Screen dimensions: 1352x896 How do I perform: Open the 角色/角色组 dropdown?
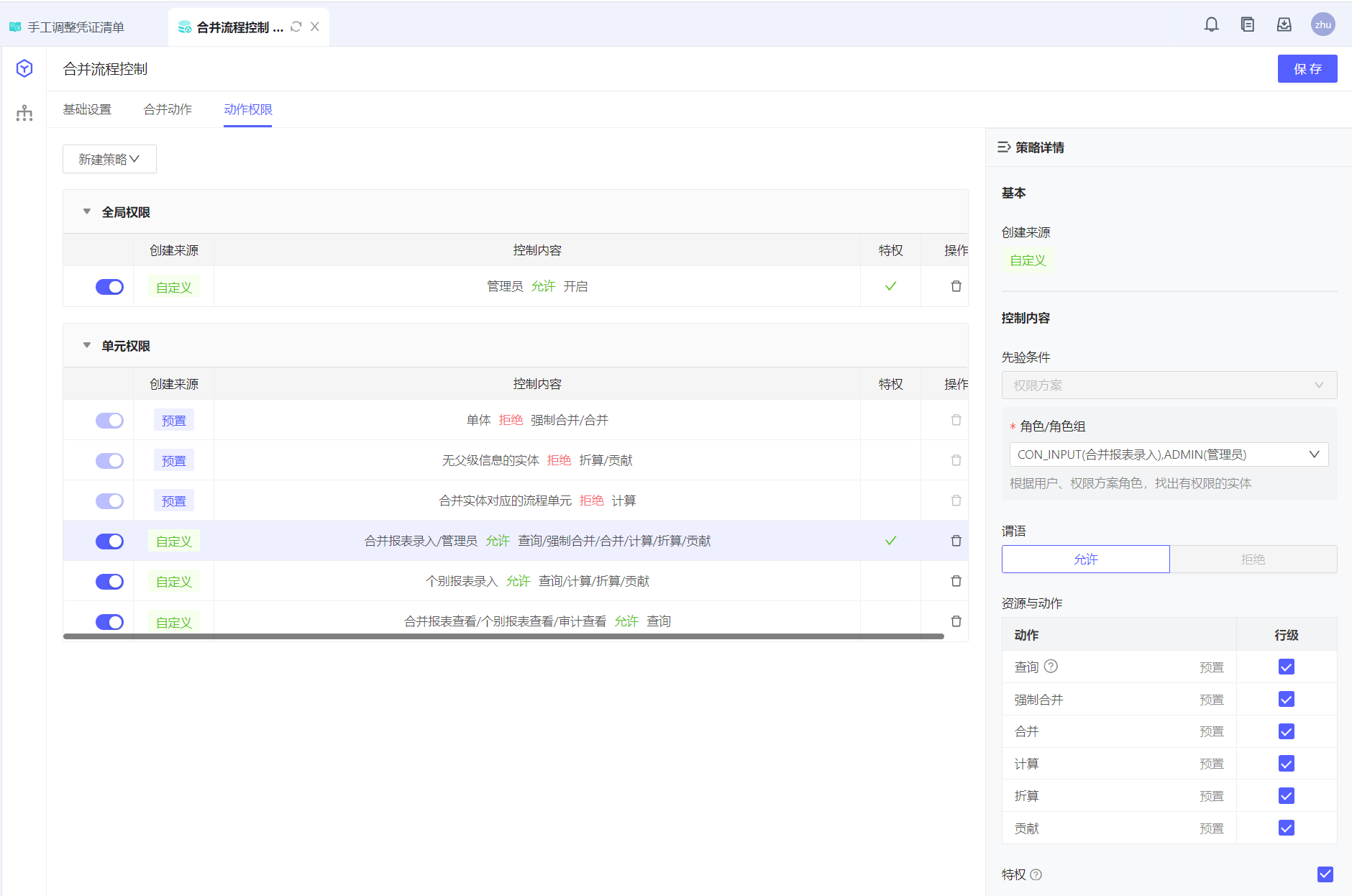click(1169, 454)
